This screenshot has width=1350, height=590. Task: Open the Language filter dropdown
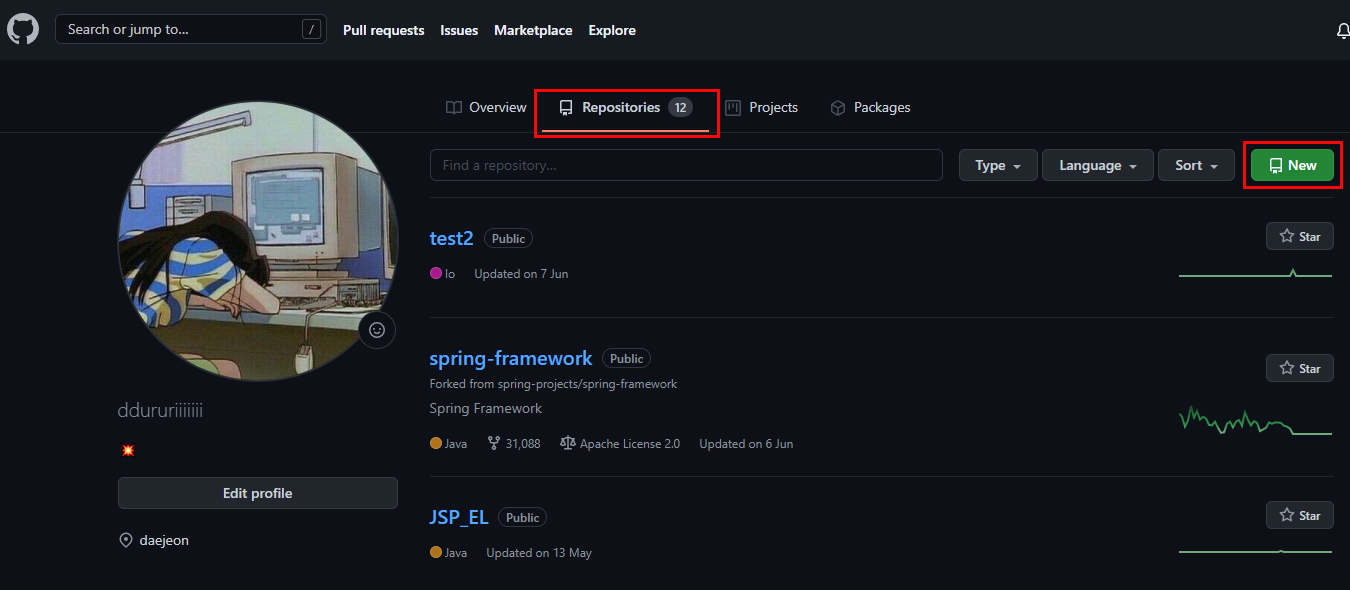tap(1098, 165)
